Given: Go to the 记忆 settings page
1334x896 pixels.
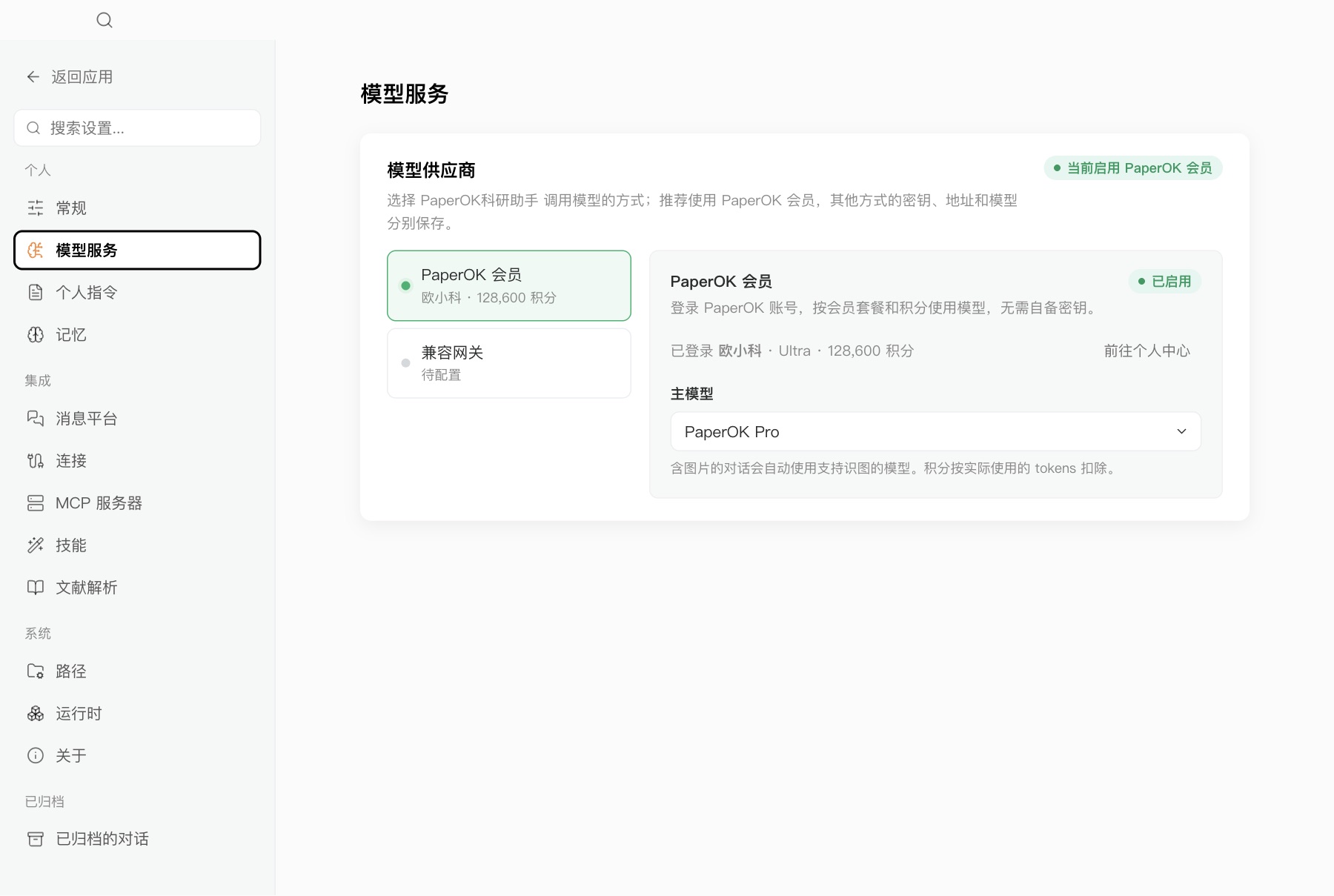Looking at the screenshot, I should point(137,335).
